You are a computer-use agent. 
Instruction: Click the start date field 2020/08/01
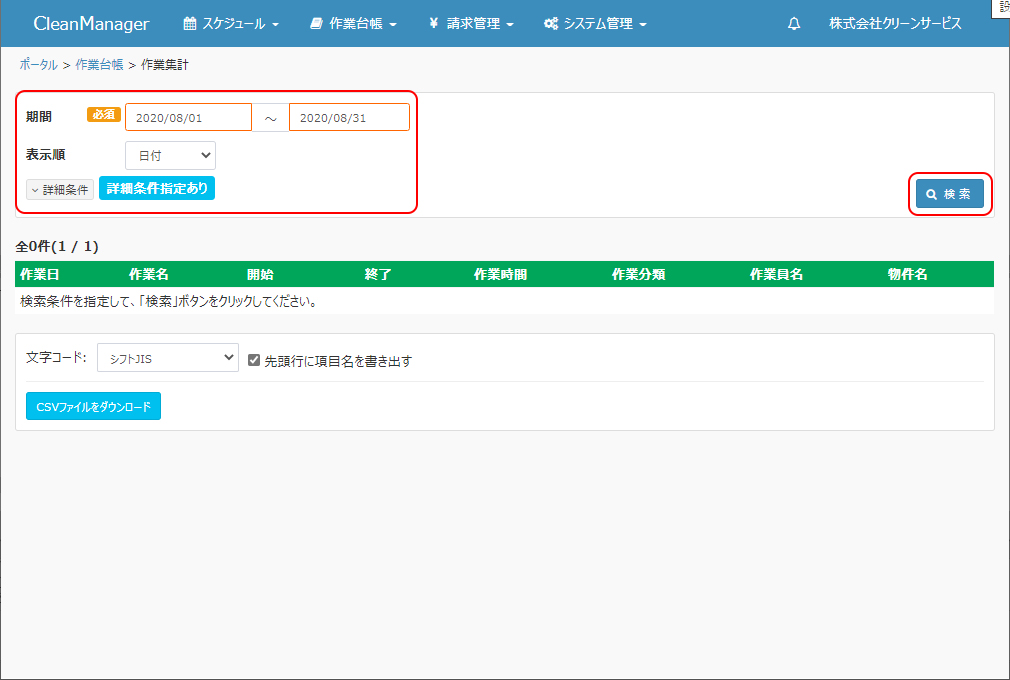click(x=188, y=118)
